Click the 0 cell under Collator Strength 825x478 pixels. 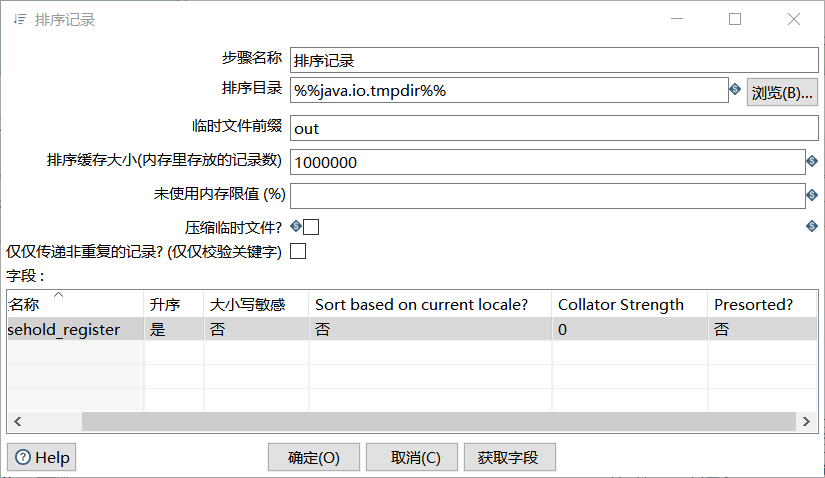[x=630, y=329]
